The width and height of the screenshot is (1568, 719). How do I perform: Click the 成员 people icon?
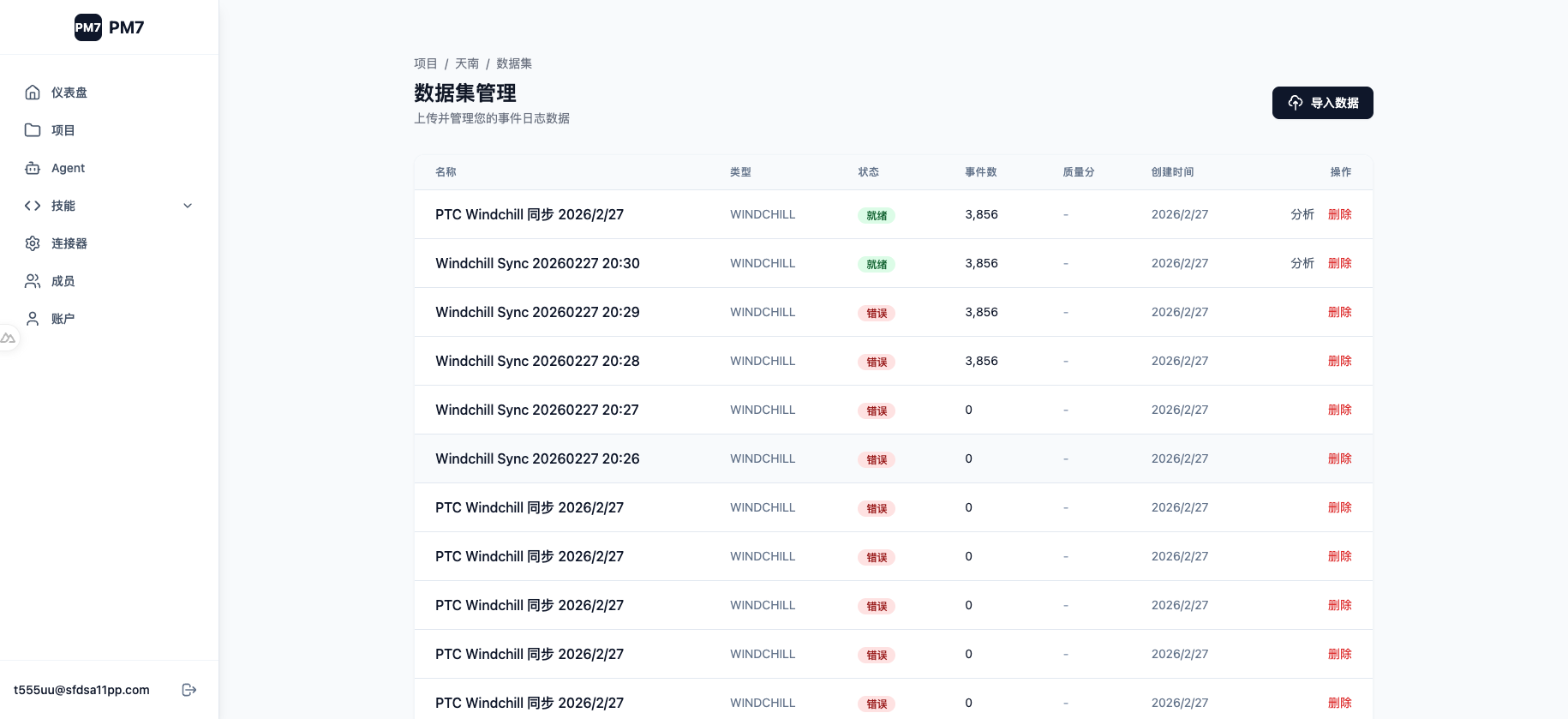click(33, 281)
